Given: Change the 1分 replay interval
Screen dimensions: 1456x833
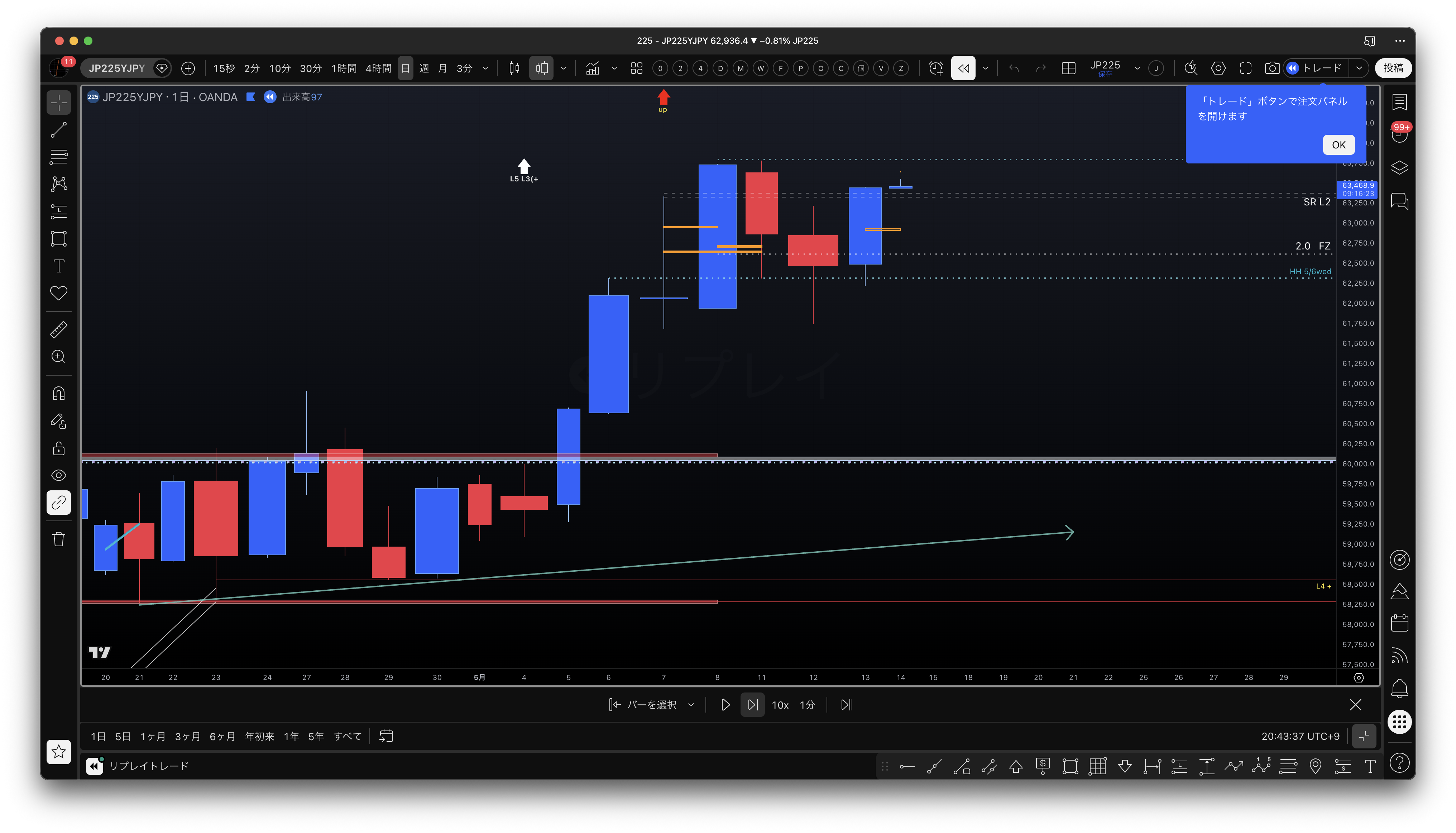Looking at the screenshot, I should tap(807, 705).
